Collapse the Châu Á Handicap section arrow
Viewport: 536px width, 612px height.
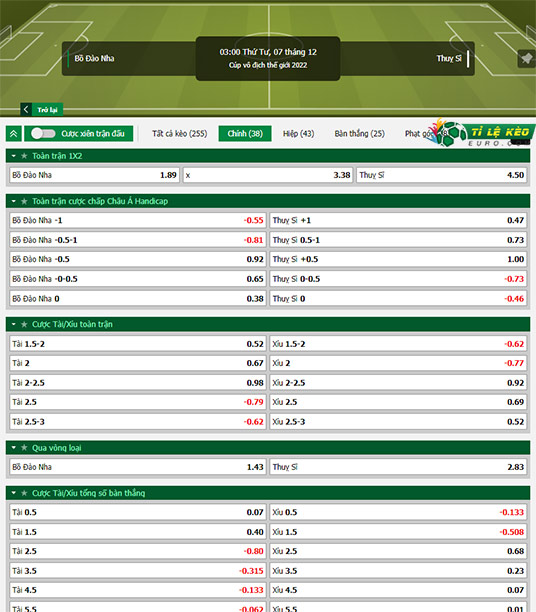coord(14,201)
